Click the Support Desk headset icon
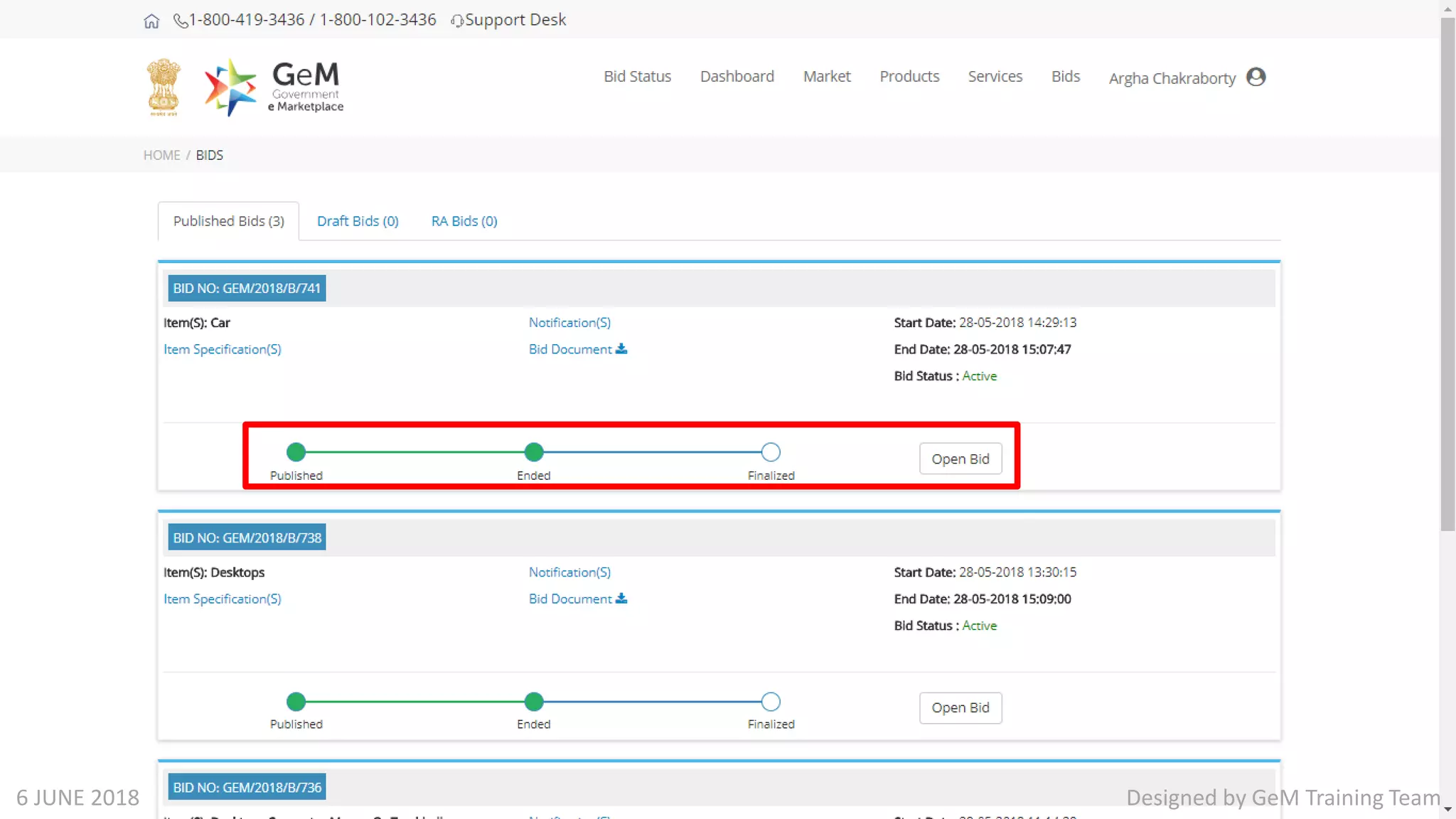Viewport: 1456px width, 819px height. coord(457,21)
